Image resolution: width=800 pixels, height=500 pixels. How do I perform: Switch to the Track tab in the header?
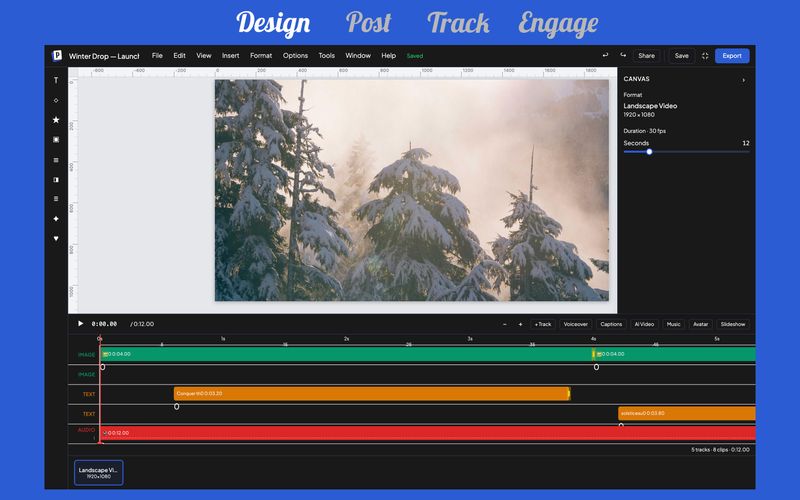[x=458, y=23]
